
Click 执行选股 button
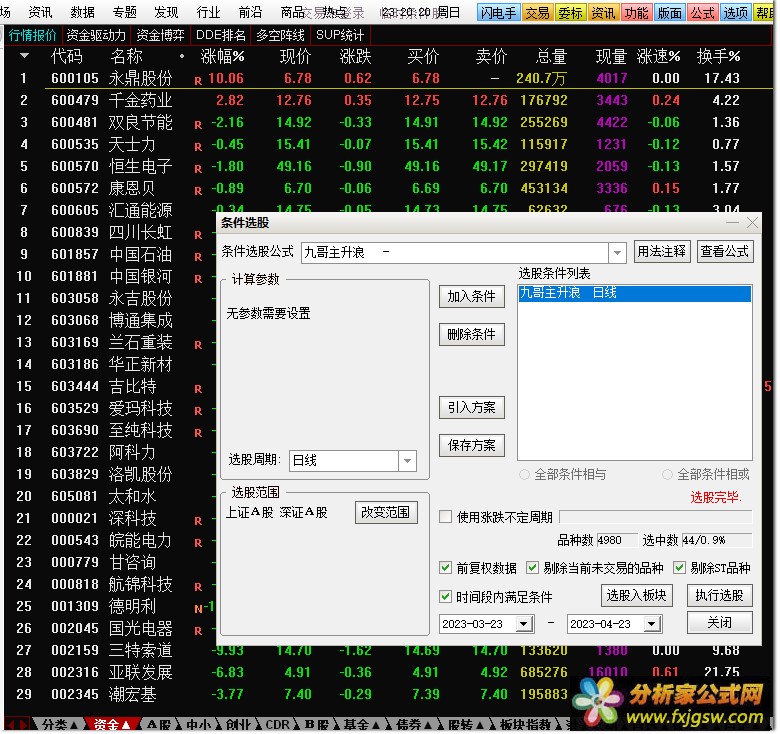tap(719, 595)
